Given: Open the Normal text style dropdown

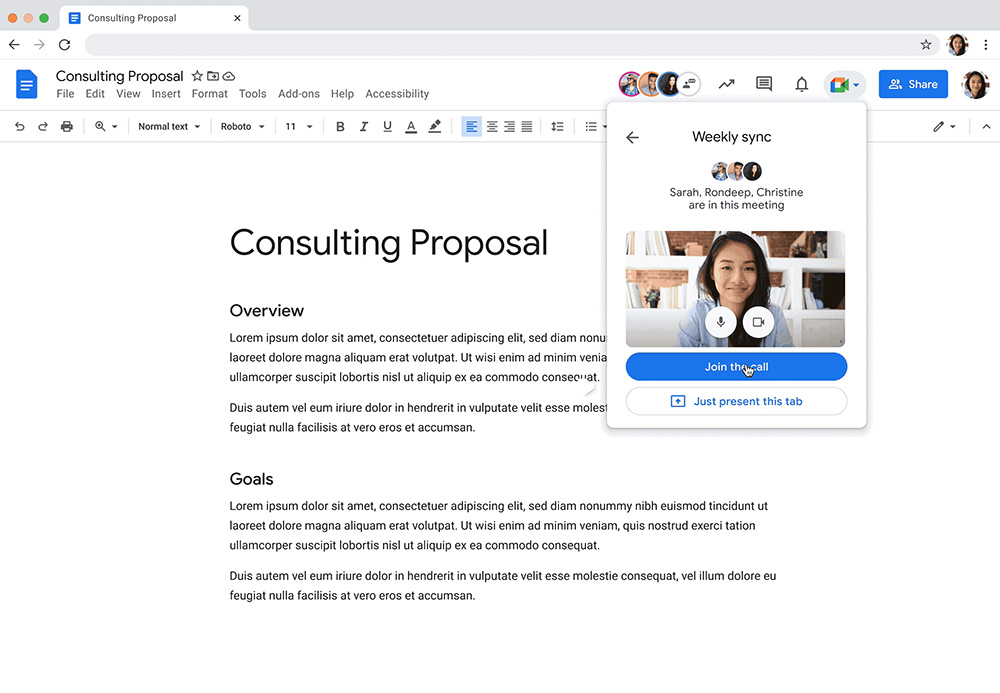Looking at the screenshot, I should [169, 126].
